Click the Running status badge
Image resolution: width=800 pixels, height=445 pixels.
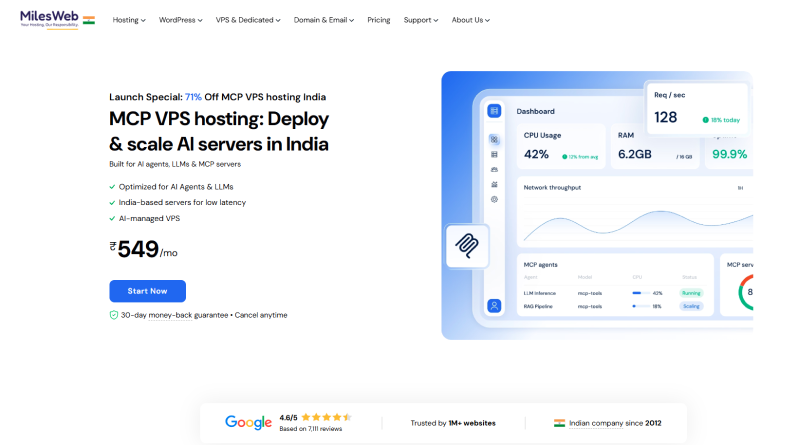[x=691, y=293]
